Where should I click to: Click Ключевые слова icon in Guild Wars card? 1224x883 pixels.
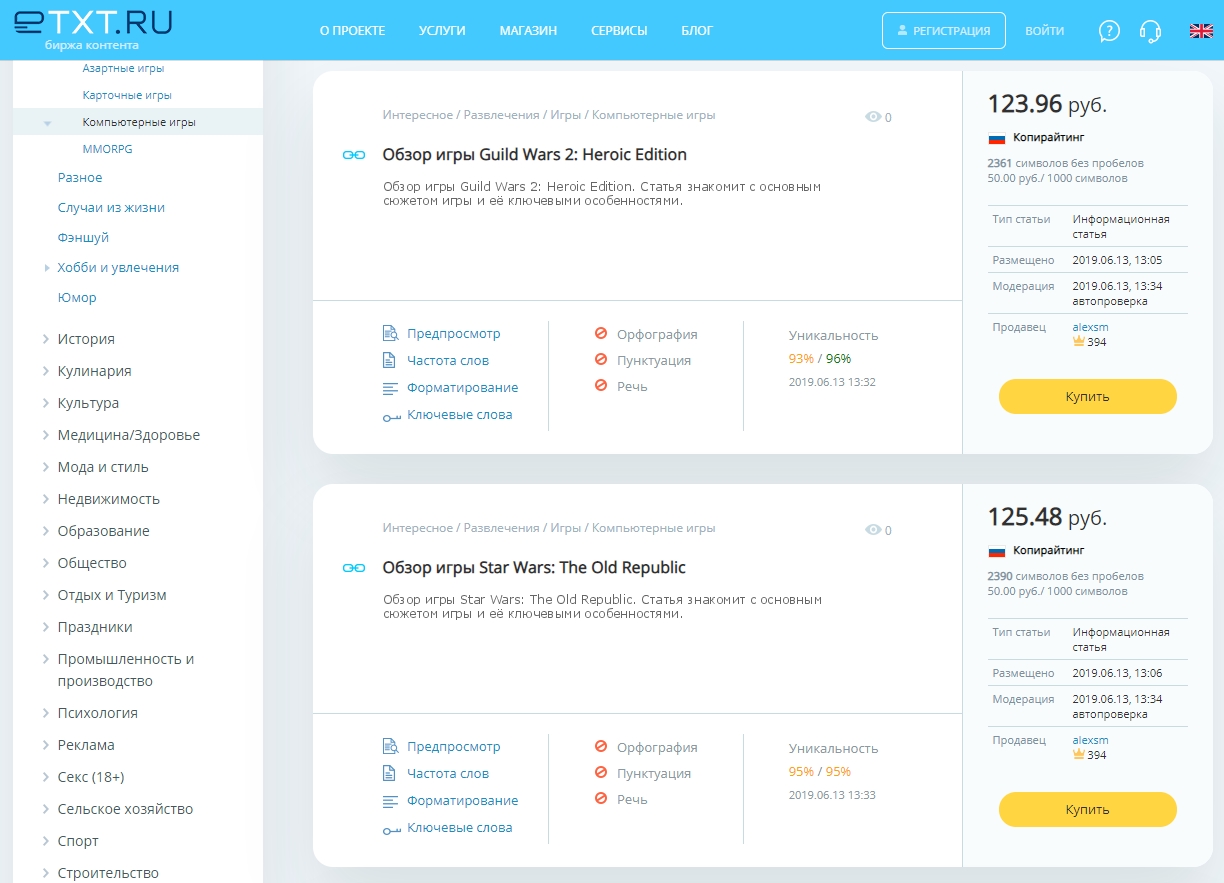click(391, 416)
